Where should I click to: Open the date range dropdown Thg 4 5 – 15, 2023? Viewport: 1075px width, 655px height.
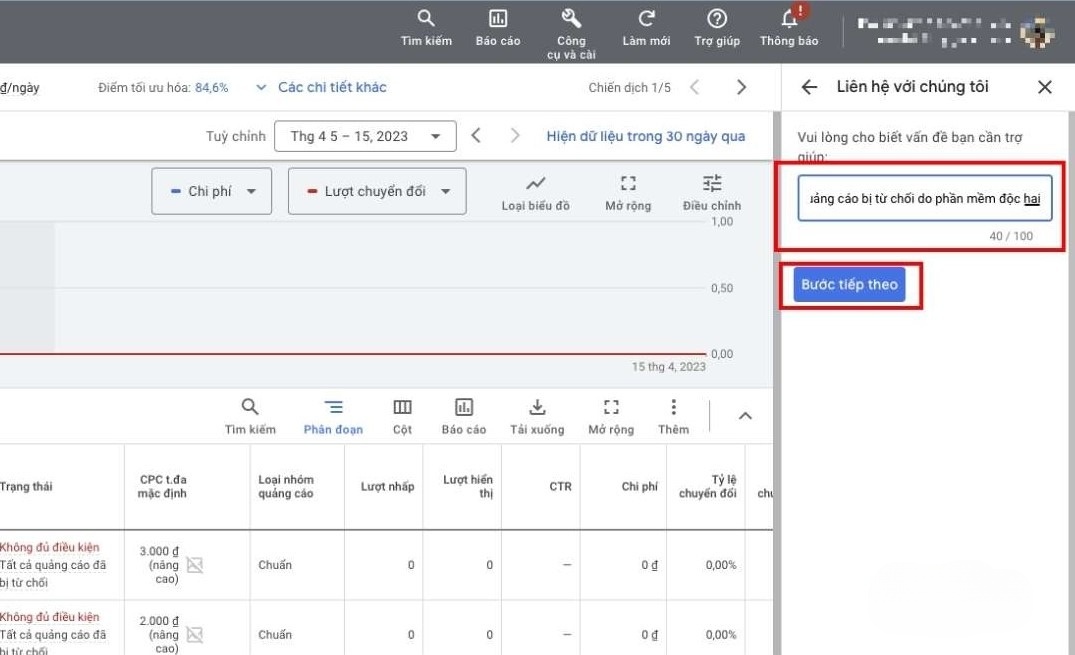(x=365, y=136)
